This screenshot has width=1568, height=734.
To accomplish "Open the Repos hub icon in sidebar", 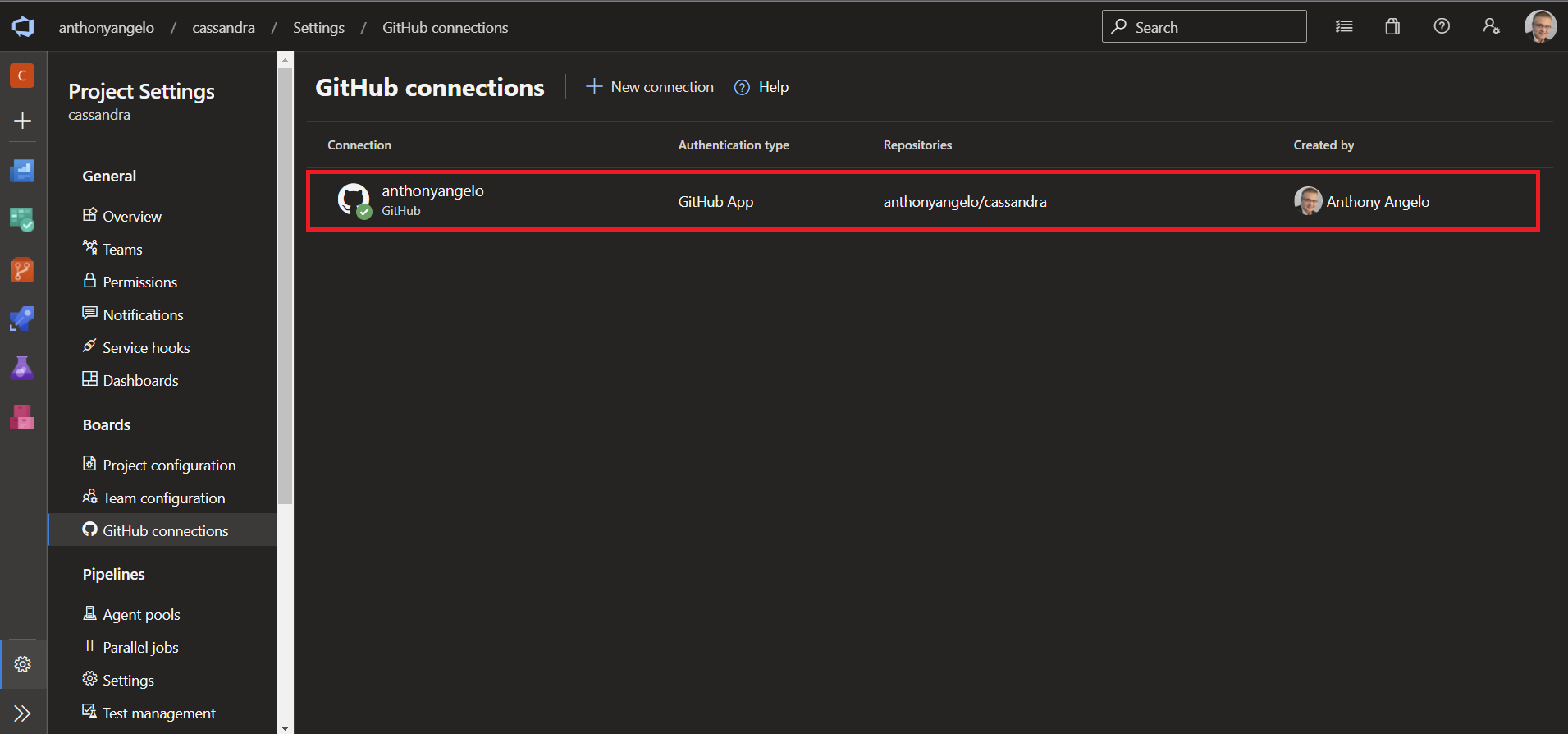I will pos(22,269).
